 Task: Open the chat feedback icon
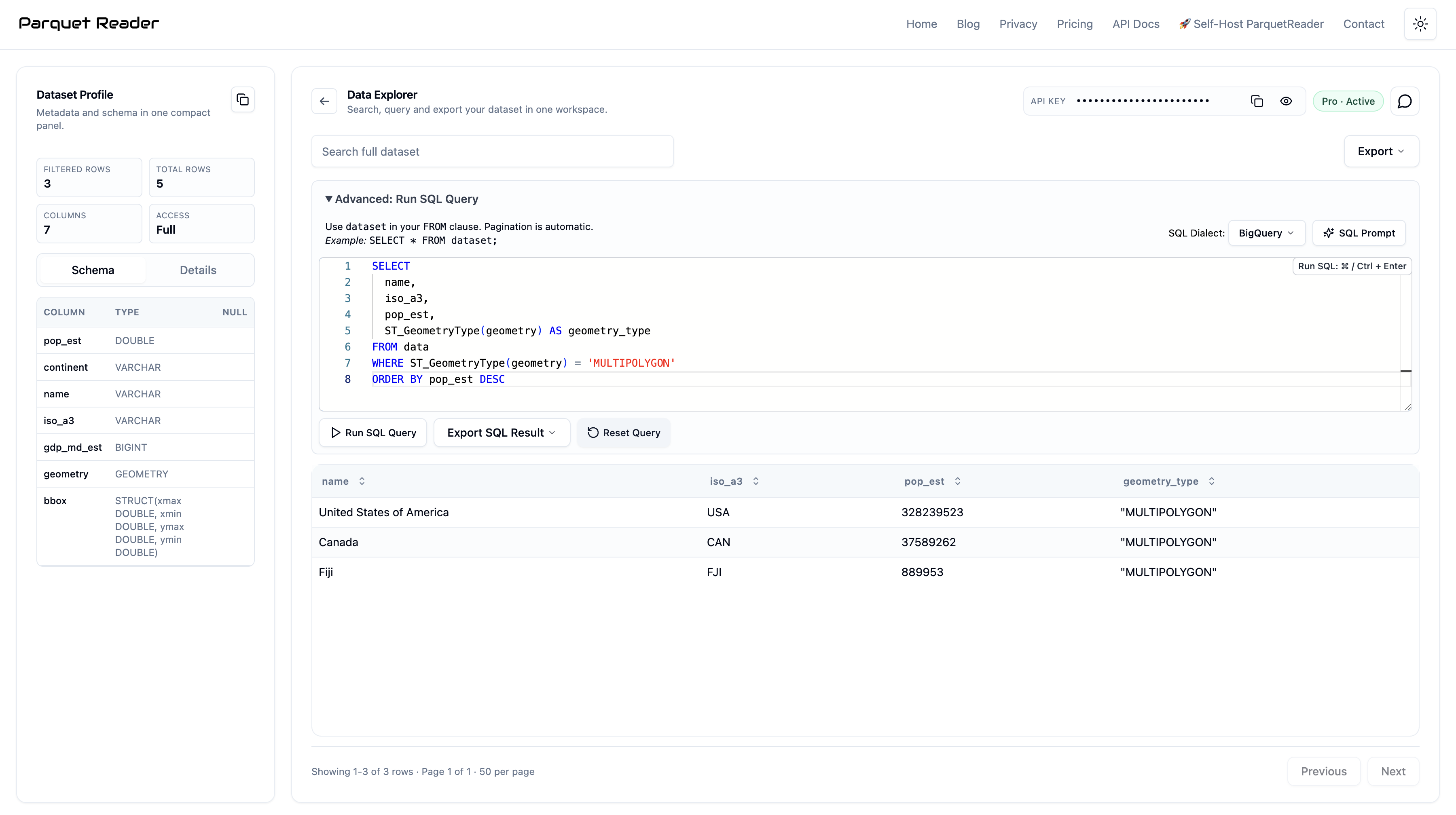pyautogui.click(x=1405, y=101)
